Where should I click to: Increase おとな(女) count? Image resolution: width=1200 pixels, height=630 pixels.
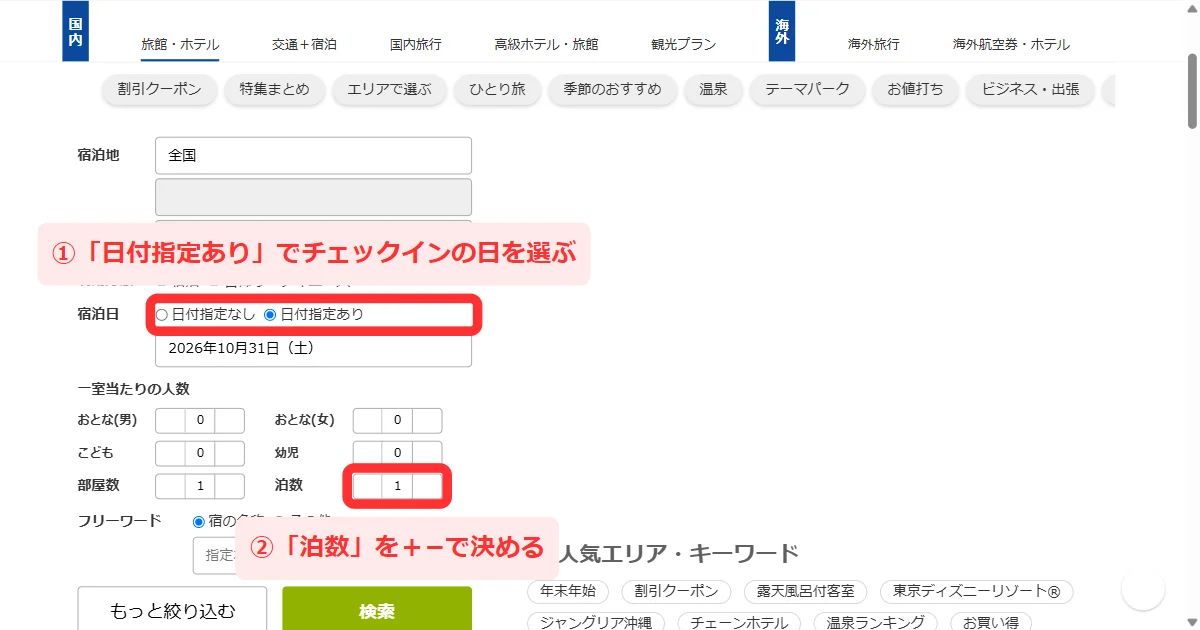click(427, 421)
